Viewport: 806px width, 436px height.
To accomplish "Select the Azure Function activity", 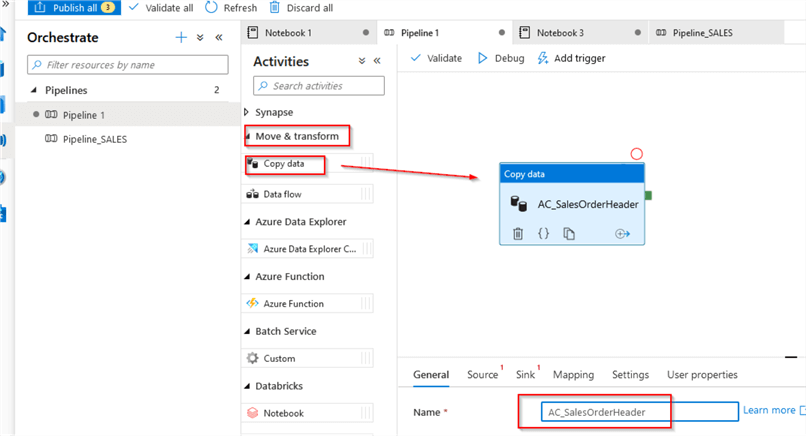I will [307, 304].
